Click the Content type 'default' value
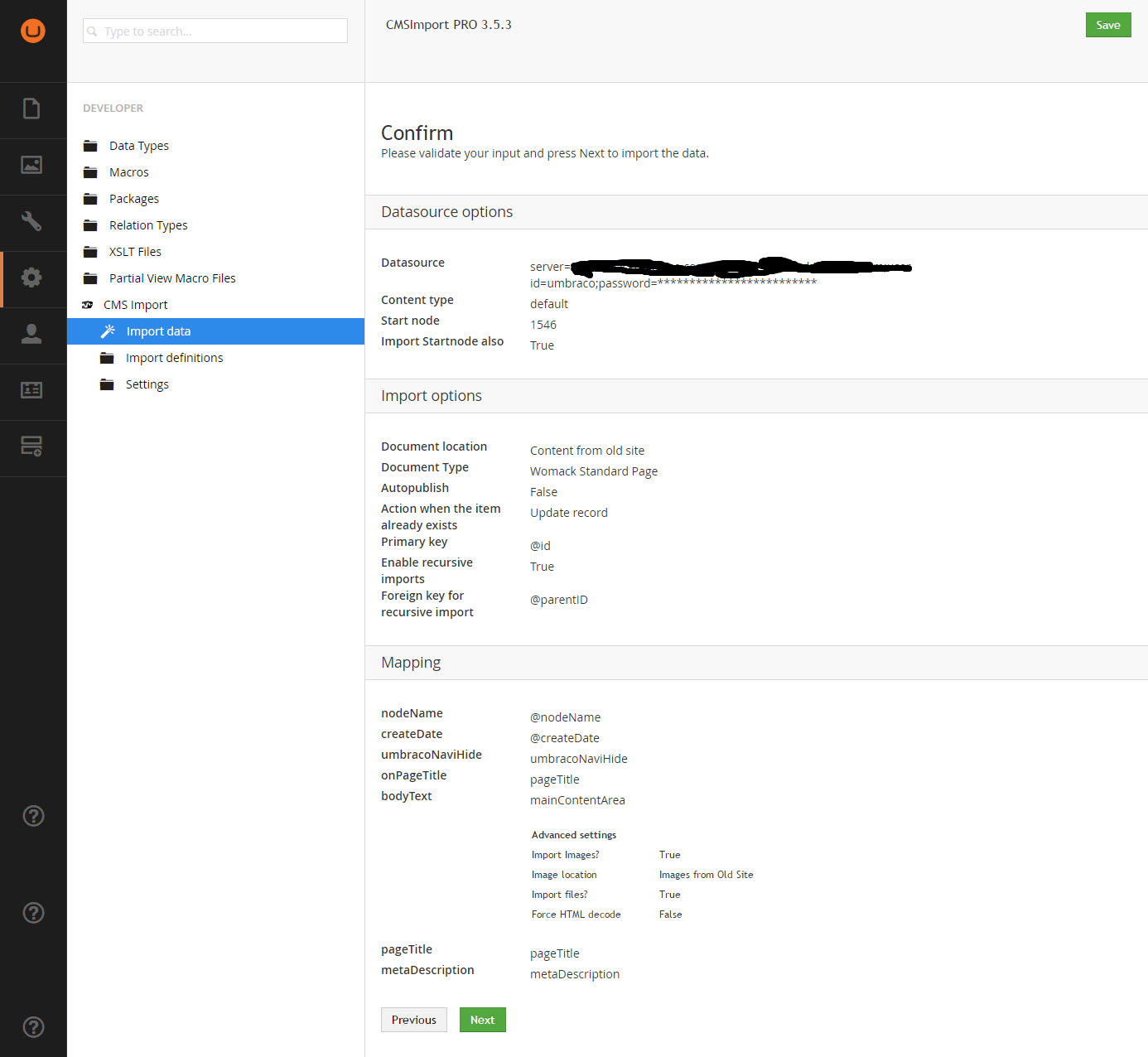Screen dimensions: 1148x1057 549,304
